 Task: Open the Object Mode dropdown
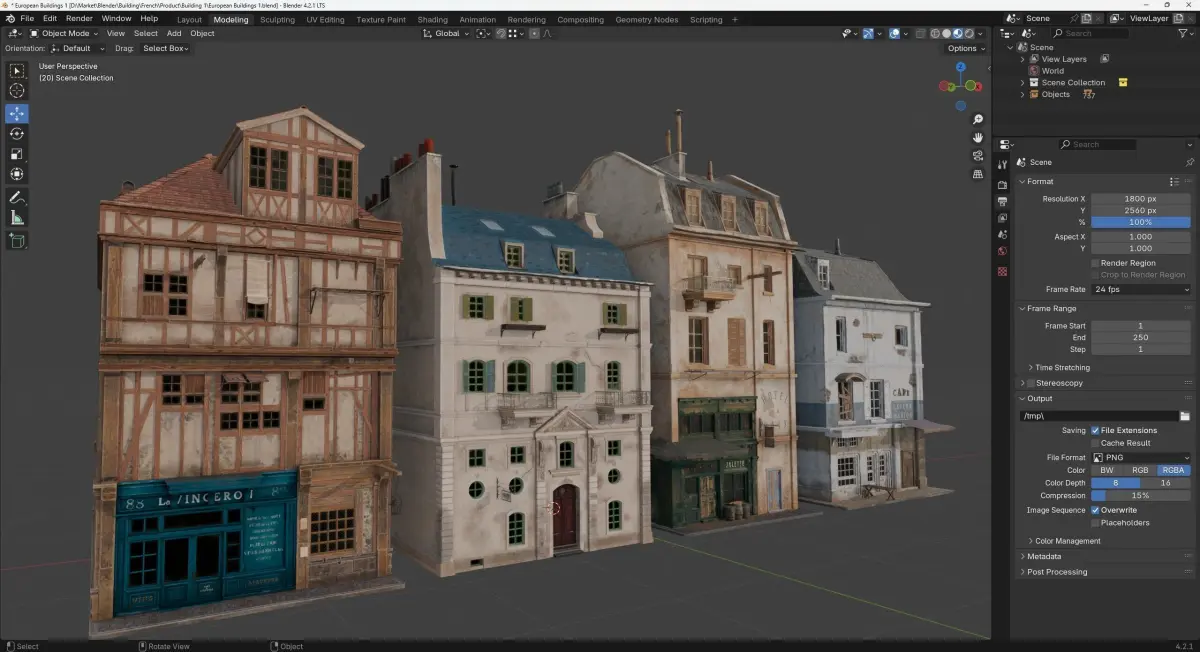[63, 33]
